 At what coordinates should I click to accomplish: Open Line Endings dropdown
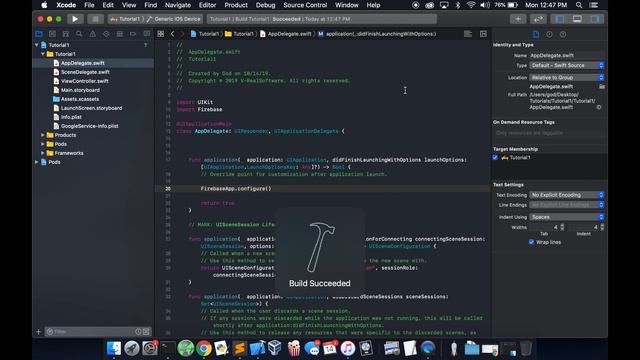pos(567,205)
